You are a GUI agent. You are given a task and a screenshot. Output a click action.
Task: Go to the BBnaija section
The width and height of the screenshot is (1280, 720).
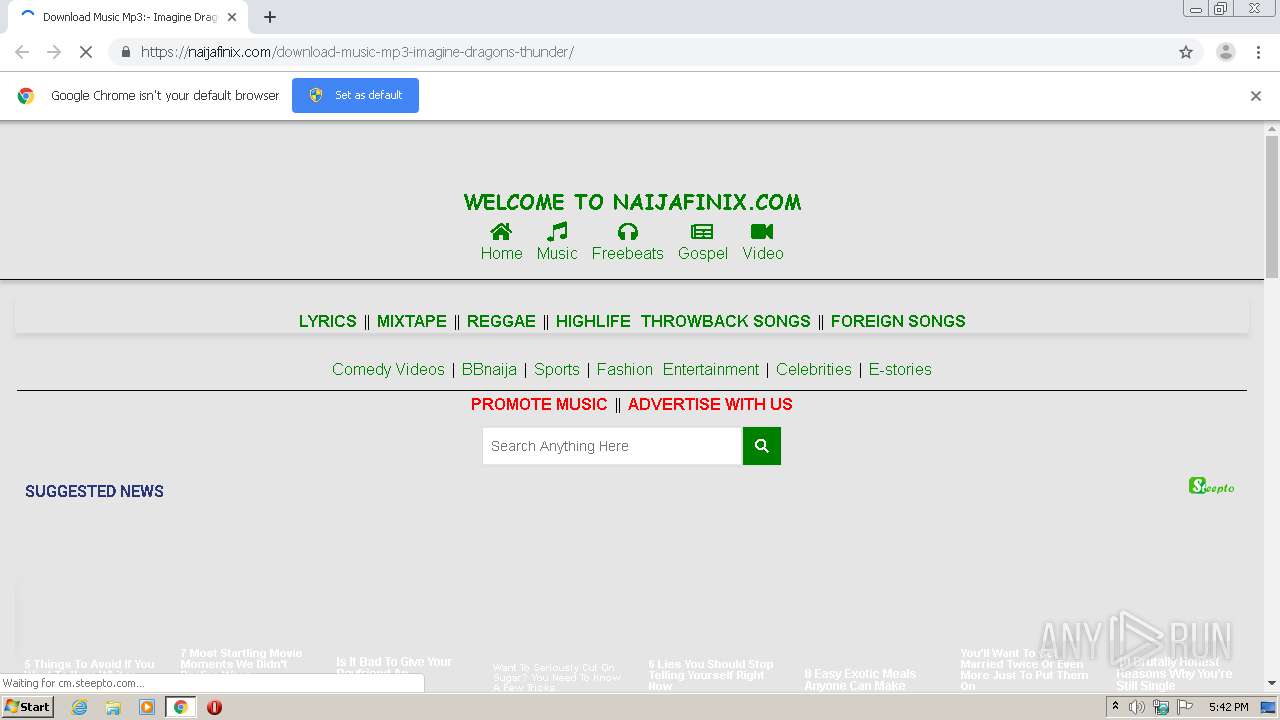click(489, 369)
